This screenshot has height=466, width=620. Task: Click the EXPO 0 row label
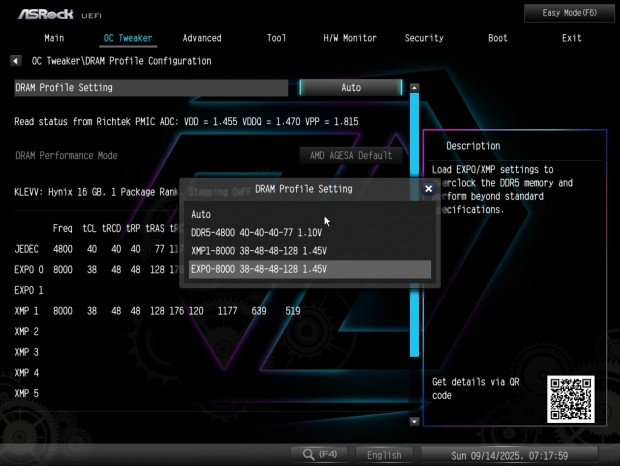[x=29, y=270]
